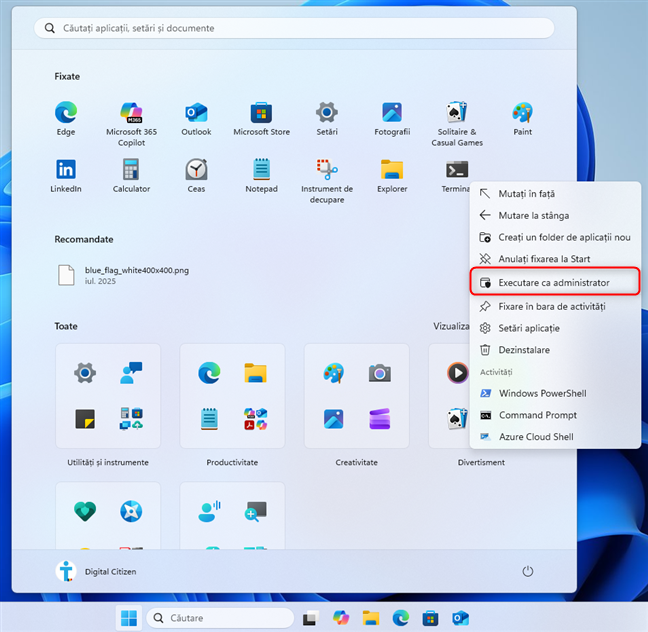The image size is (648, 632).
Task: Choose Mutare la stânga
Action: (x=555, y=215)
